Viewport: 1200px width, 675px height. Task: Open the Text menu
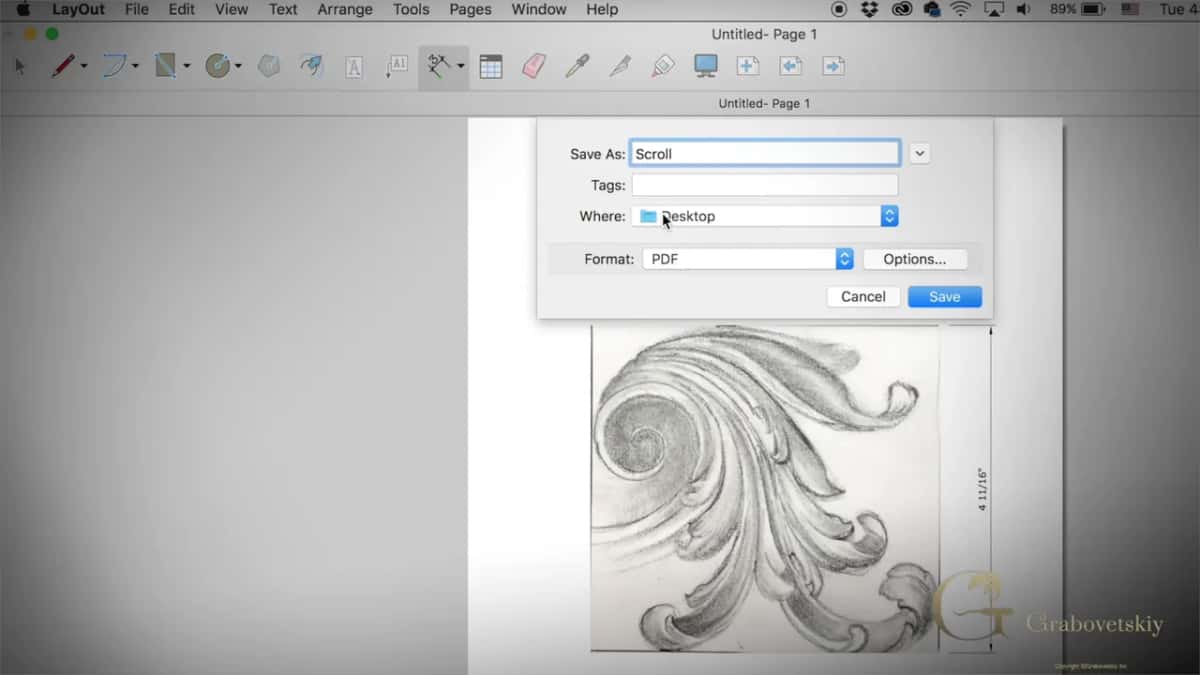(x=283, y=9)
